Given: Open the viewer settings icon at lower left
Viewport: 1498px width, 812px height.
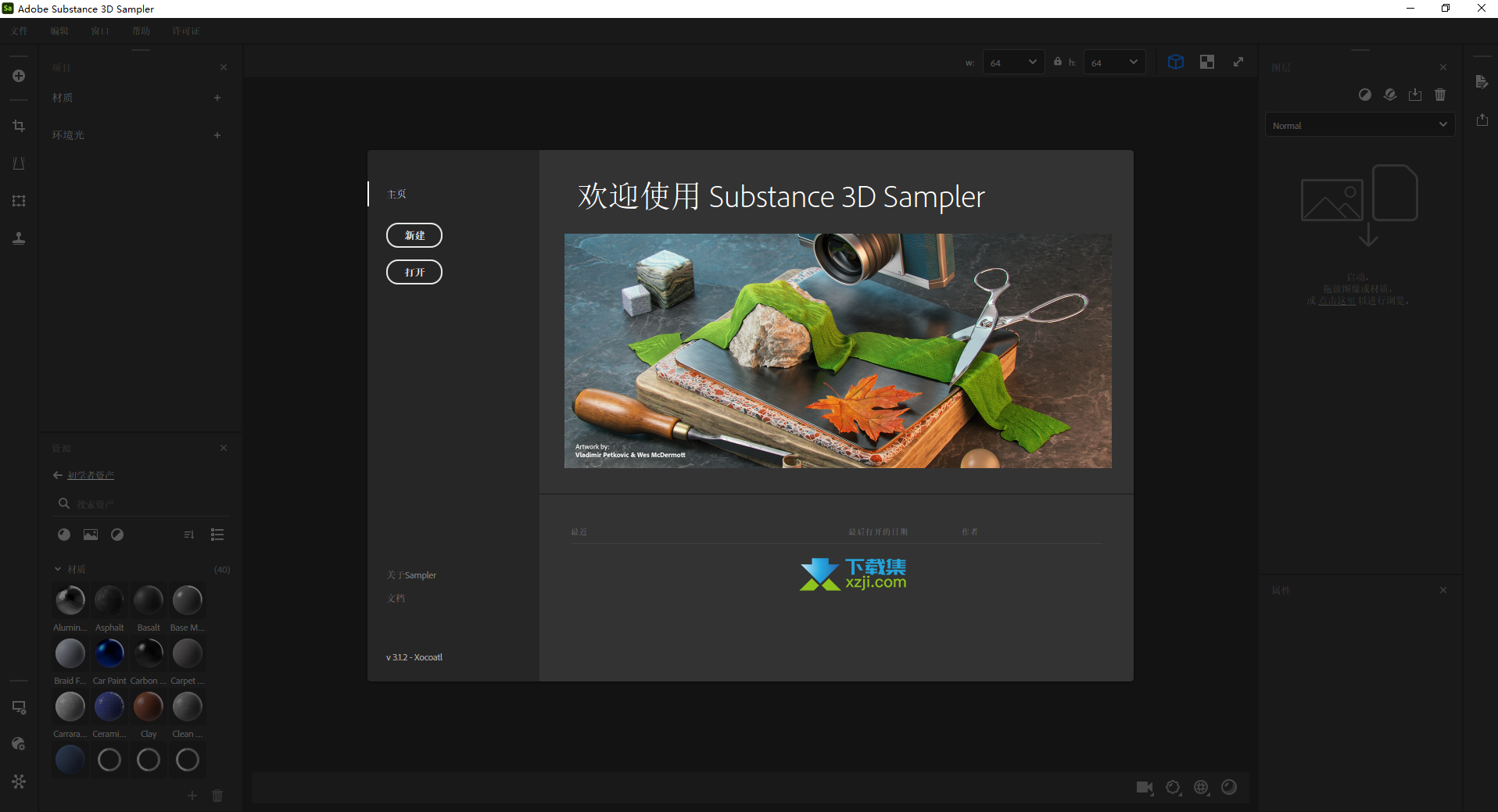Looking at the screenshot, I should pyautogui.click(x=19, y=707).
